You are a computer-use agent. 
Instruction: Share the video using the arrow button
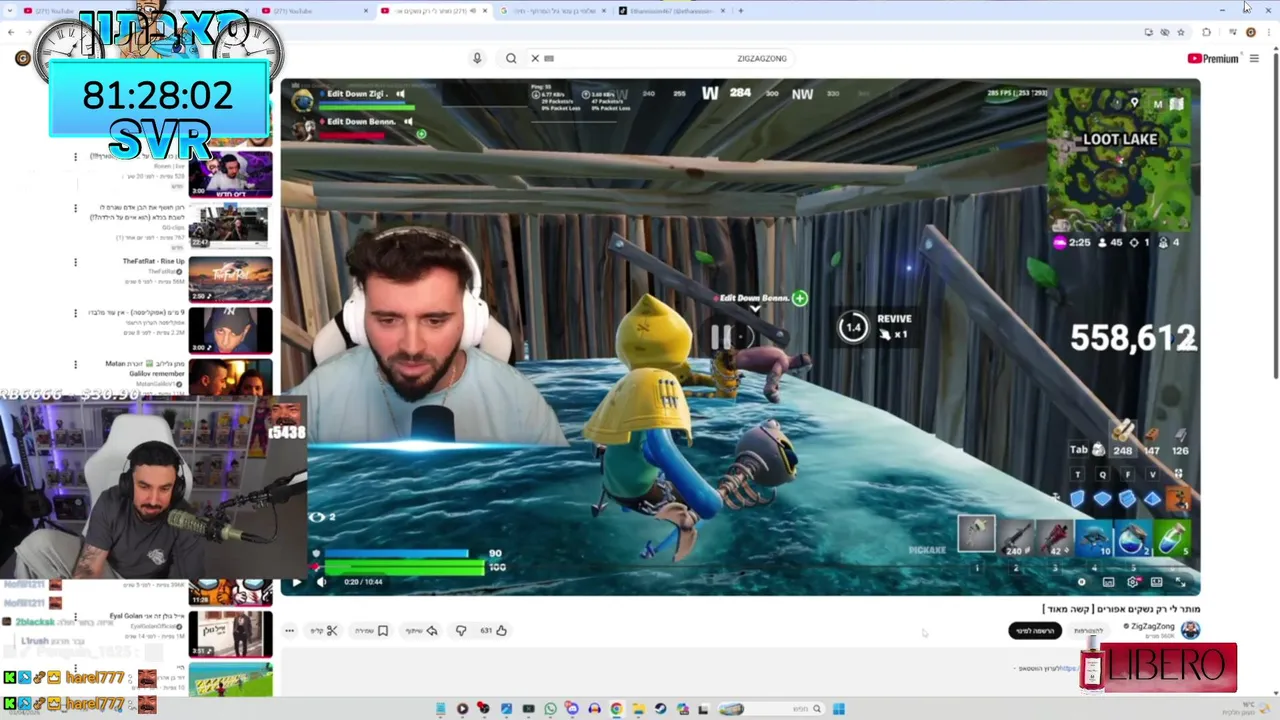click(422, 630)
